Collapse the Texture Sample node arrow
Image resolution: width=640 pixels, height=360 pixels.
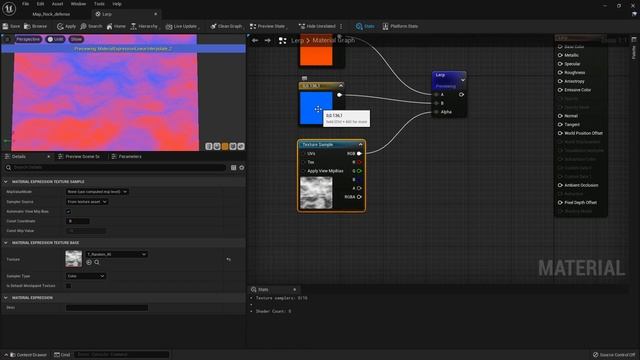pyautogui.click(x=360, y=144)
